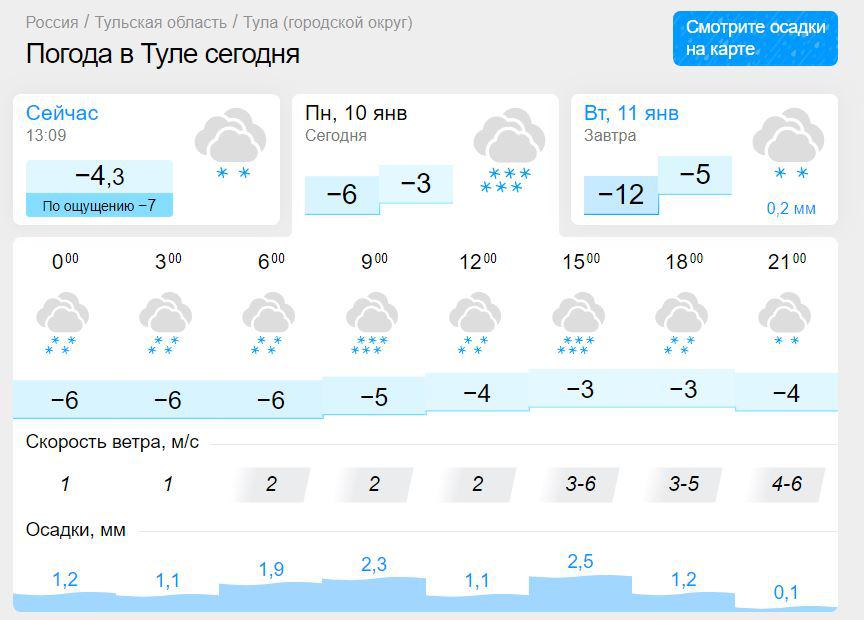Open the Тульская область breadcrumb link
This screenshot has height=620, width=864.
click(x=160, y=23)
